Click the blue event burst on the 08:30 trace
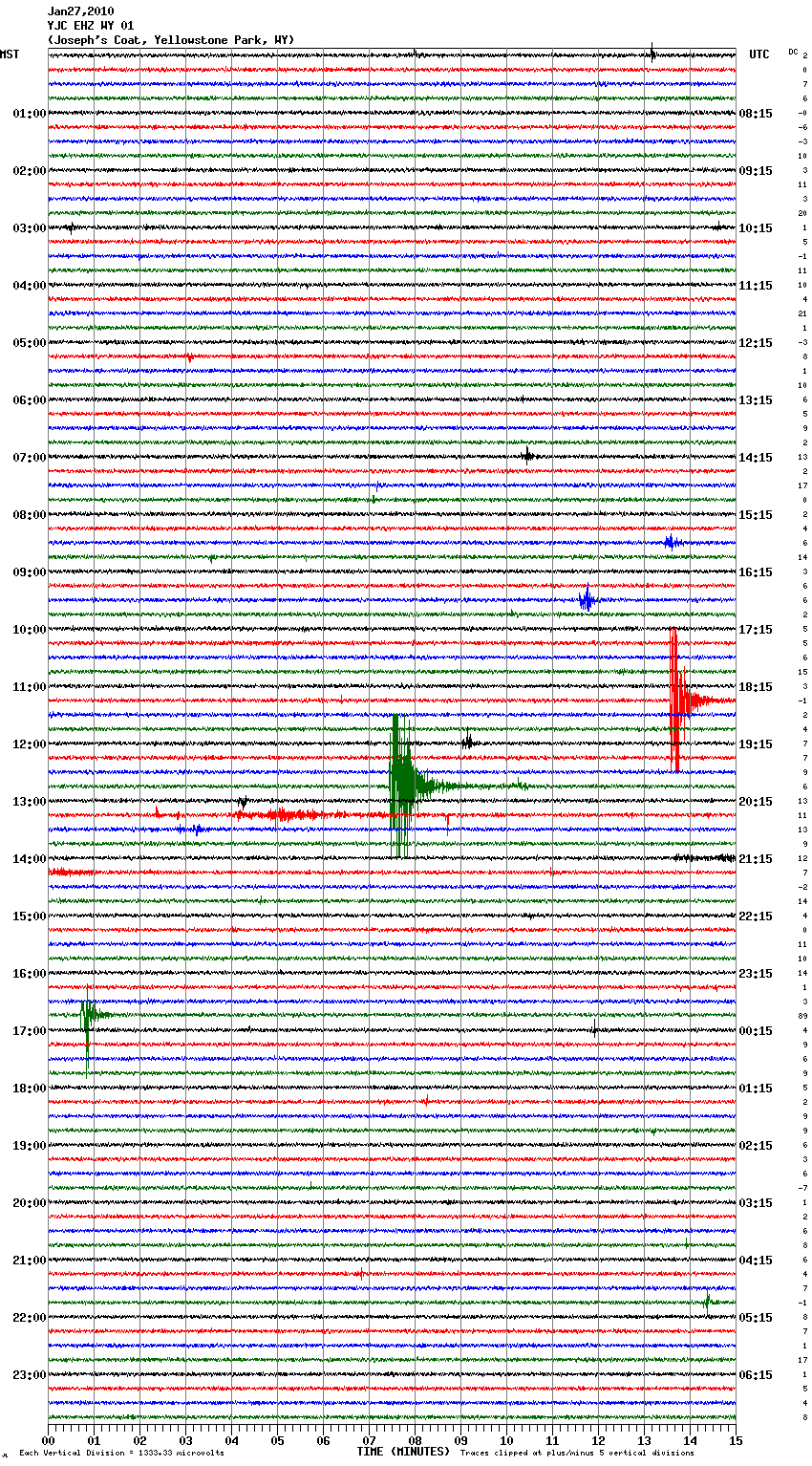812x1466 pixels. click(672, 543)
